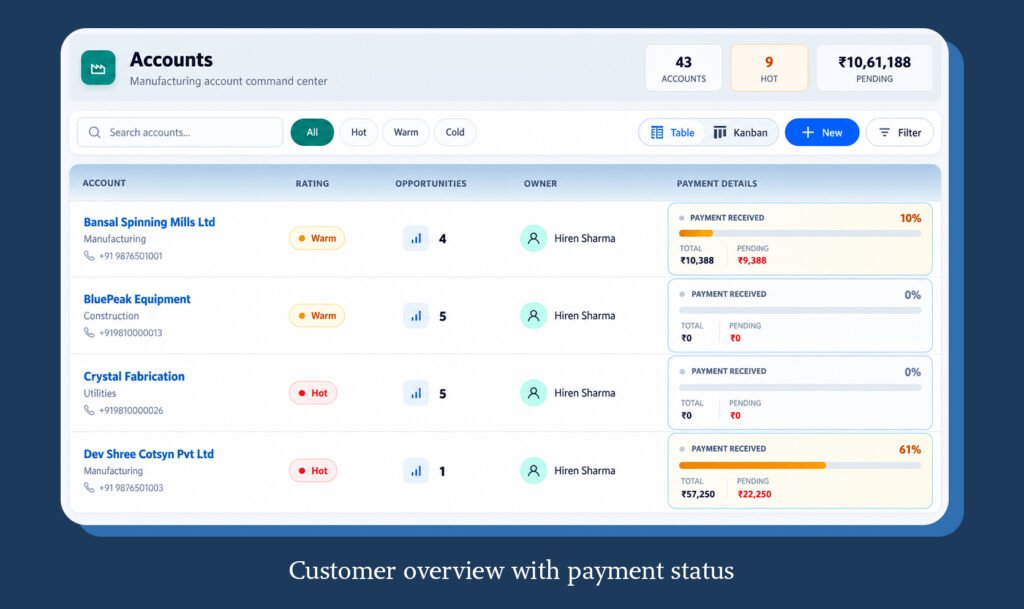1024x609 pixels.
Task: Click owner avatar in BluePeak Equipment row
Action: tap(534, 315)
